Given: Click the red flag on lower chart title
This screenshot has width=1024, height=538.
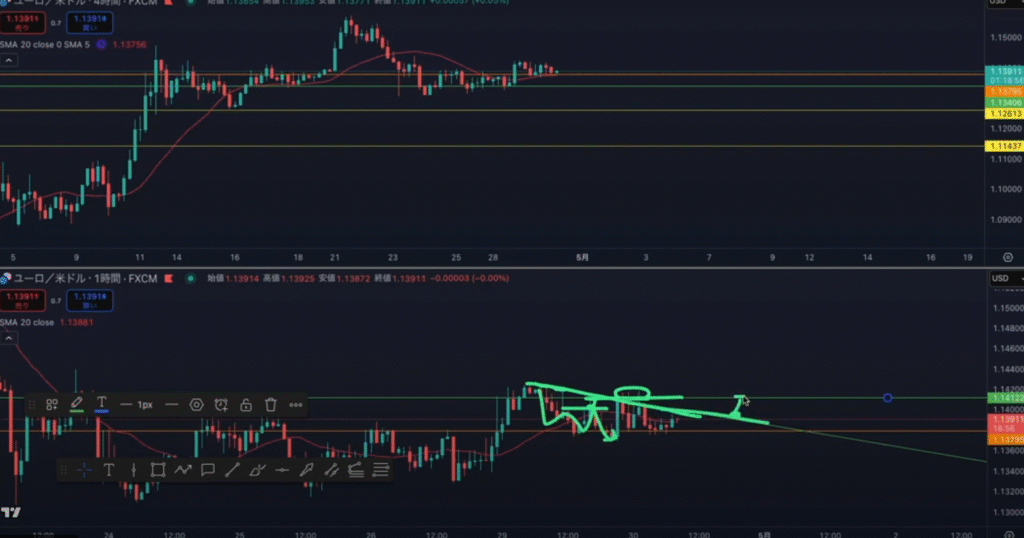Looking at the screenshot, I should point(169,279).
